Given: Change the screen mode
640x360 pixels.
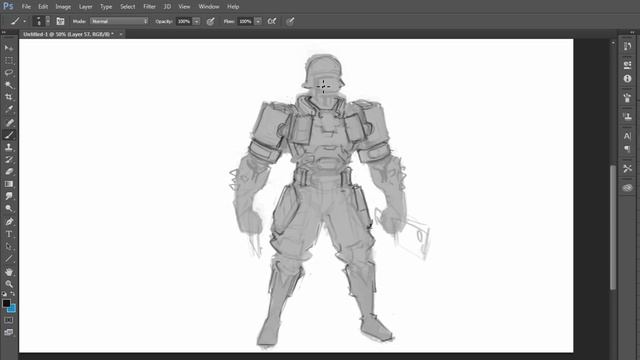Looking at the screenshot, I should pyautogui.click(x=9, y=332).
